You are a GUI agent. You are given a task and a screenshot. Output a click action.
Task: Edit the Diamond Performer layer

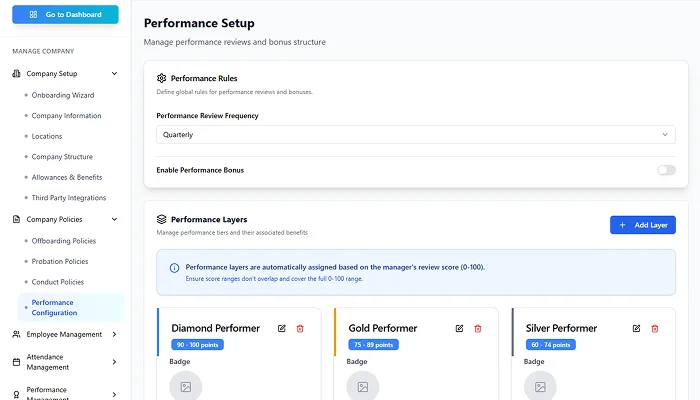(x=282, y=328)
